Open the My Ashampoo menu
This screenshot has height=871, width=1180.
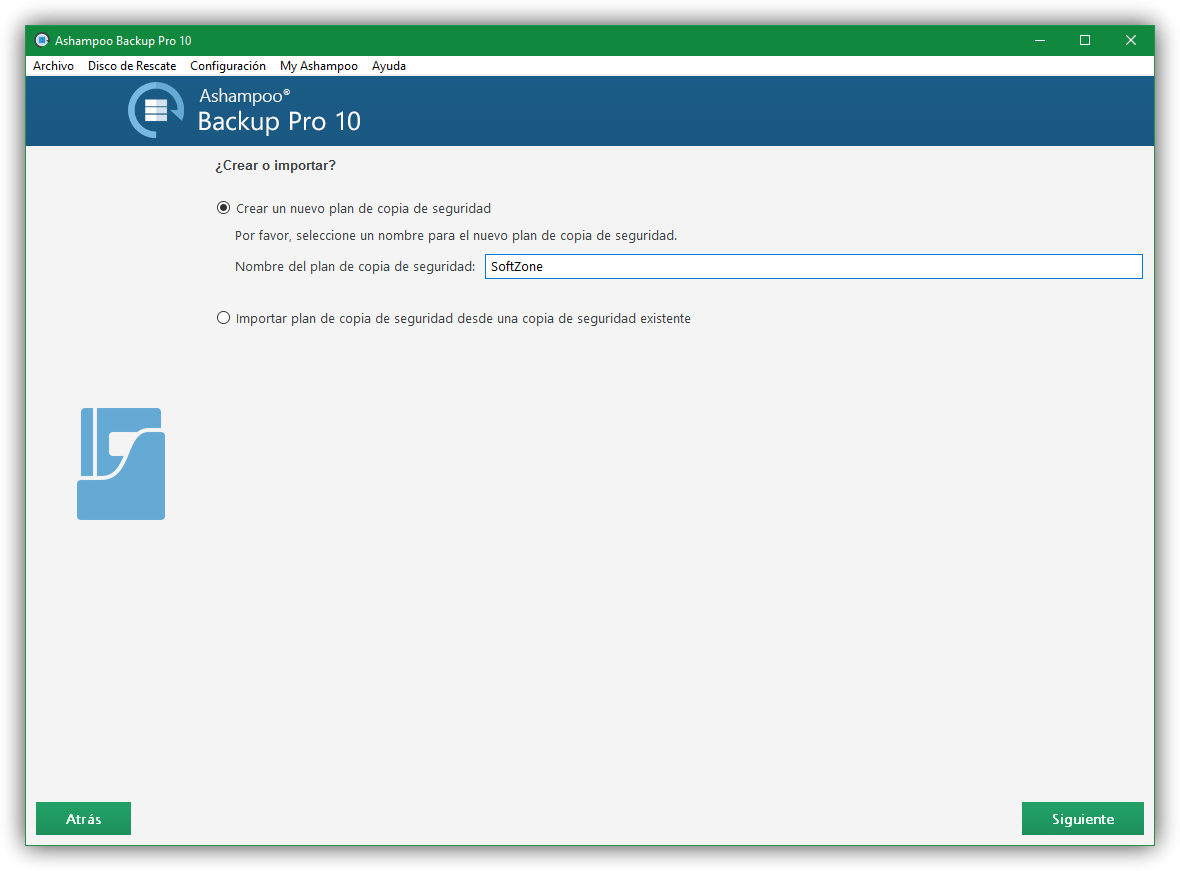point(319,66)
